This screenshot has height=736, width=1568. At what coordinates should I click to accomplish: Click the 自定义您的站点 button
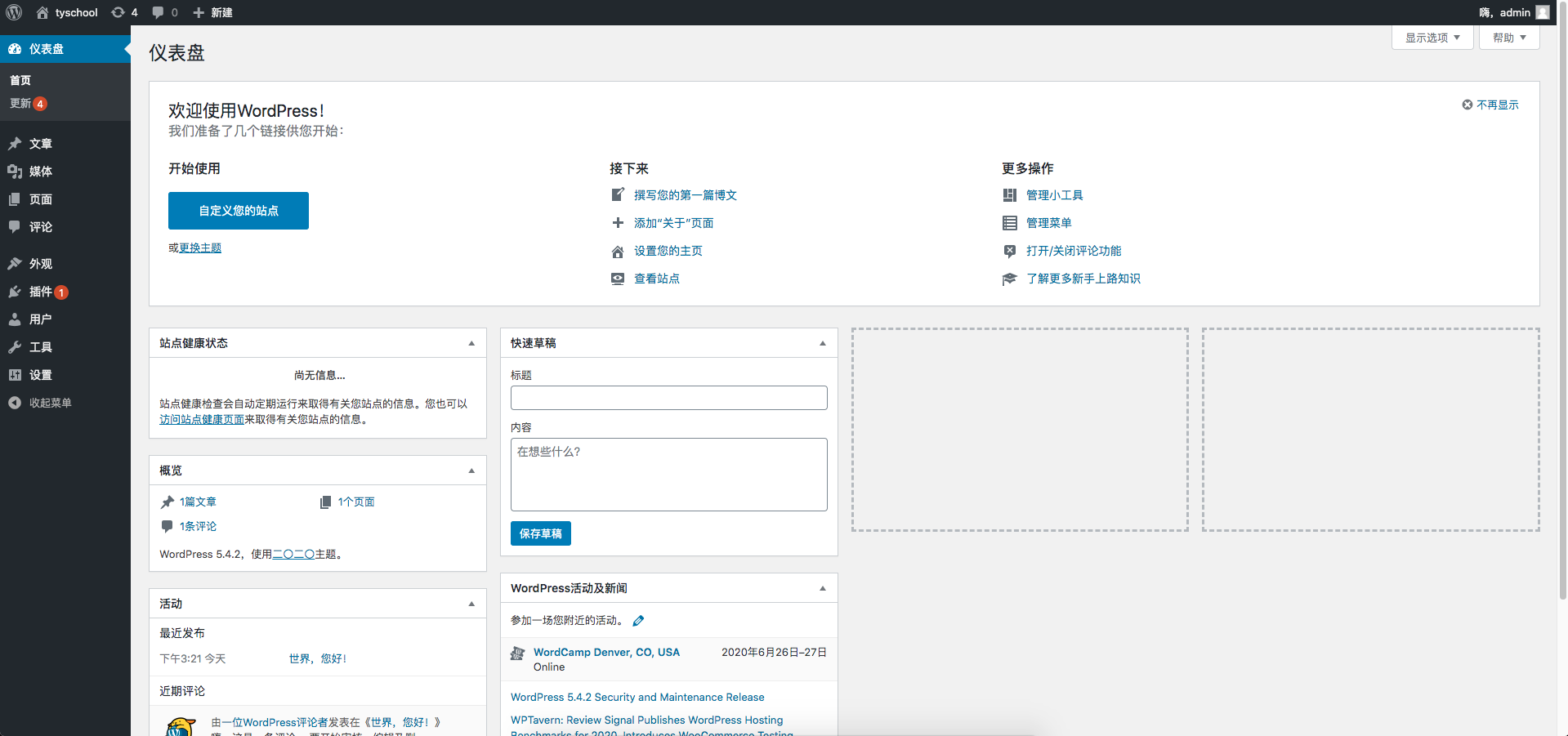pyautogui.click(x=239, y=211)
